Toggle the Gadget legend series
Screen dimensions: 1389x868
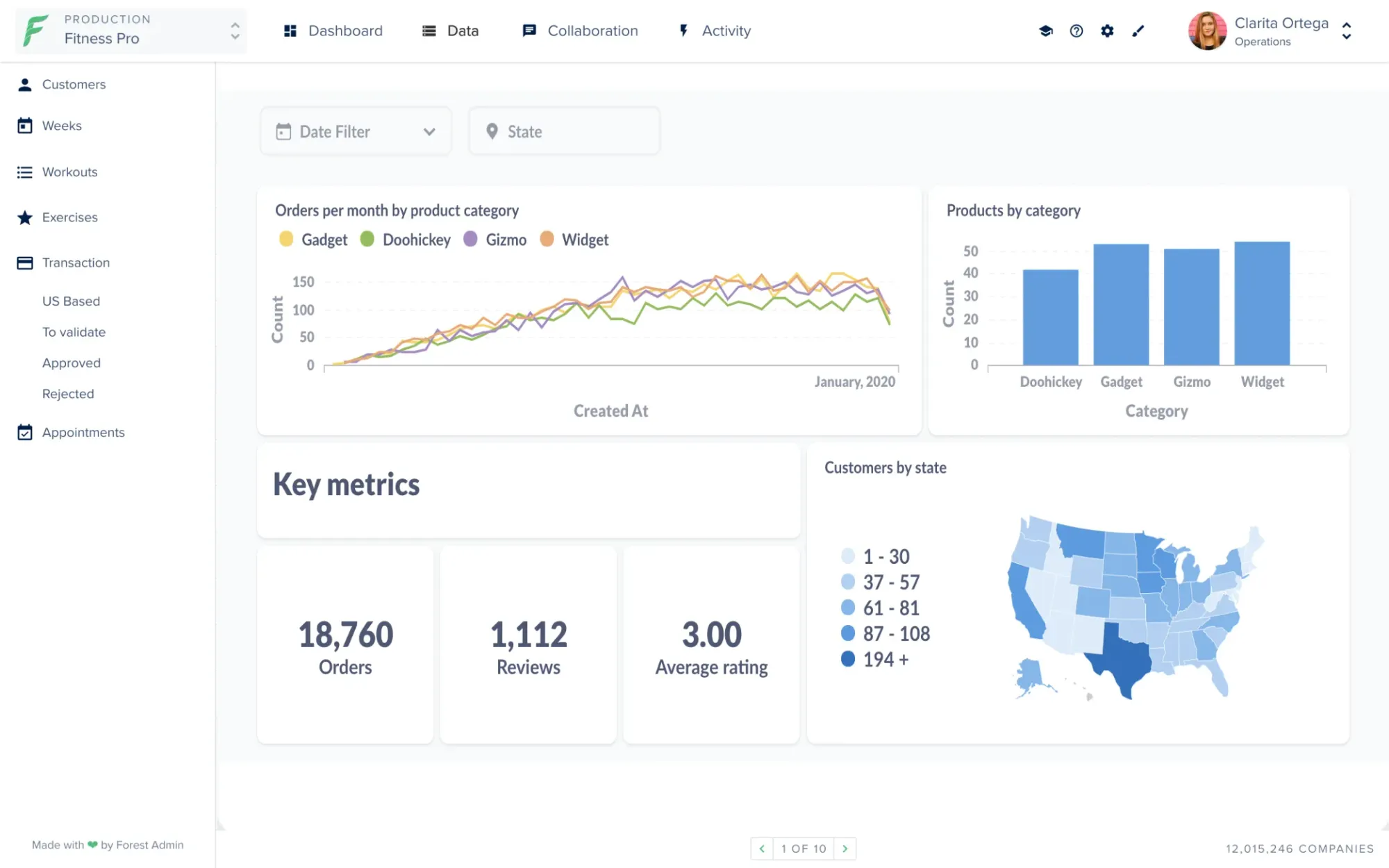point(313,240)
